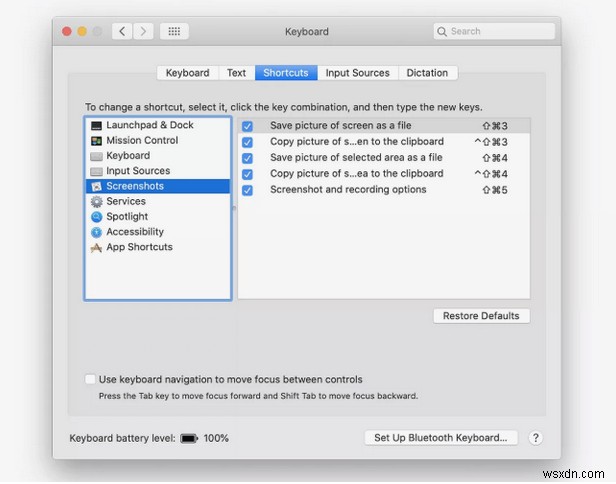616x484 pixels.
Task: Open the Dictation tab
Action: tap(427, 73)
